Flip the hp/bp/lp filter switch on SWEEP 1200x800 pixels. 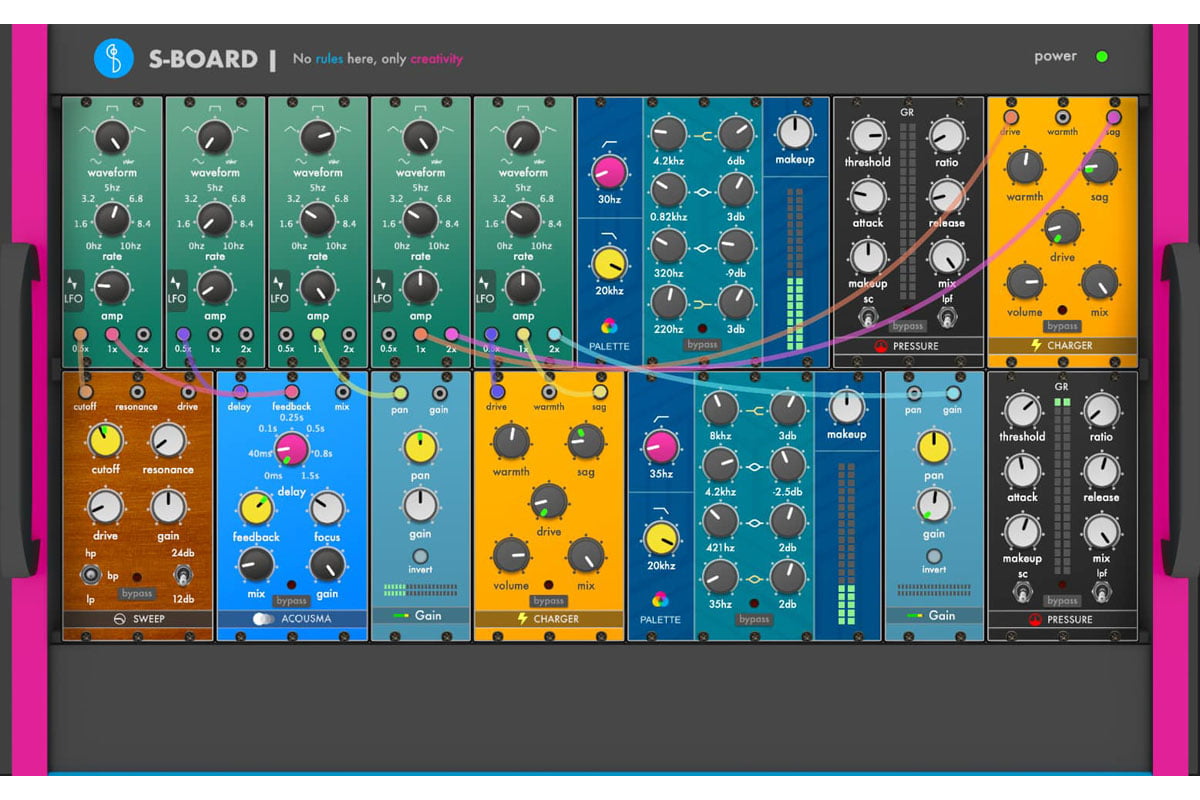[93, 575]
